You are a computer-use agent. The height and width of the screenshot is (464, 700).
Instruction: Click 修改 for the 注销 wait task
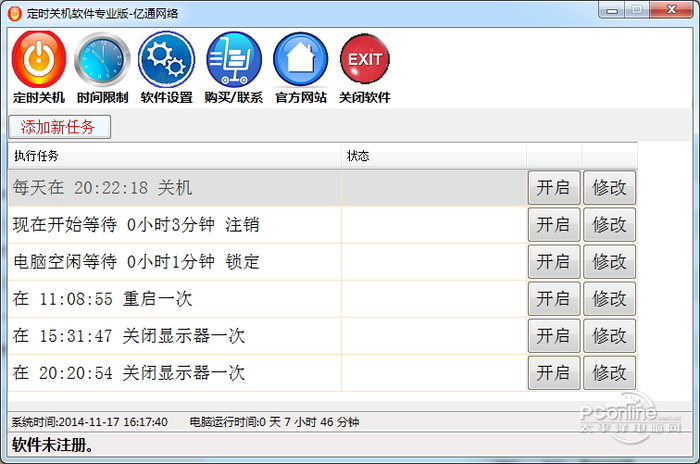coord(609,225)
